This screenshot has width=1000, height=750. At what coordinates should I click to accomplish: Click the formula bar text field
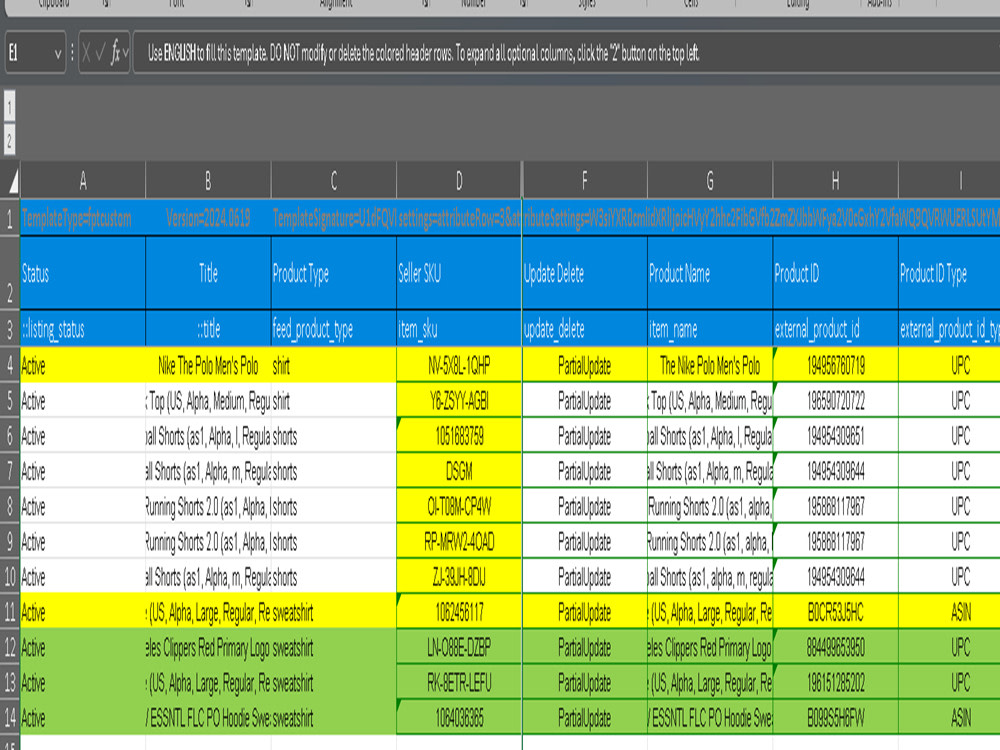(566, 52)
